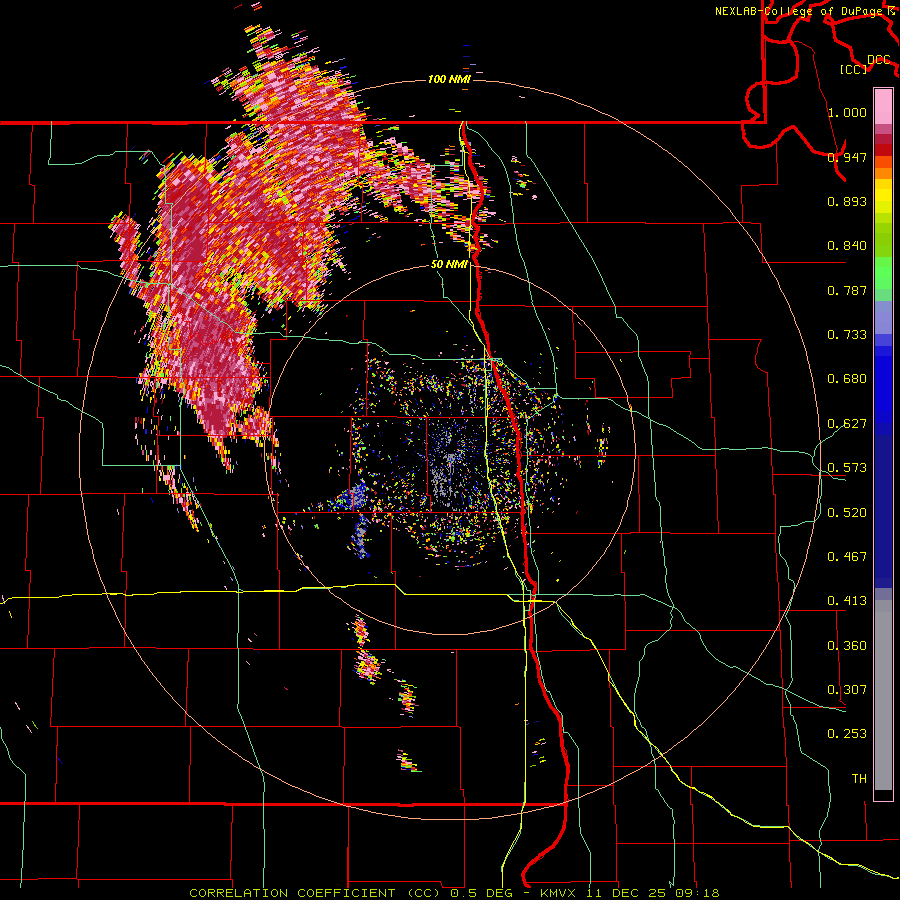Click the 0.360 value on the color scale
This screenshot has height=900, width=900.
coord(847,646)
